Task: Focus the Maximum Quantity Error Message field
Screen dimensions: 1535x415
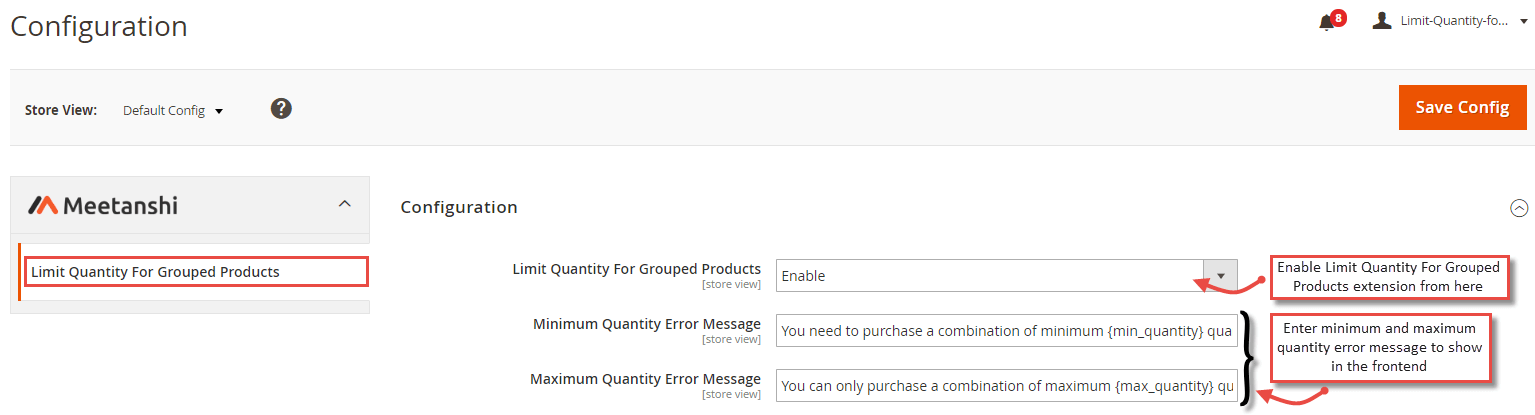Action: click(1006, 385)
